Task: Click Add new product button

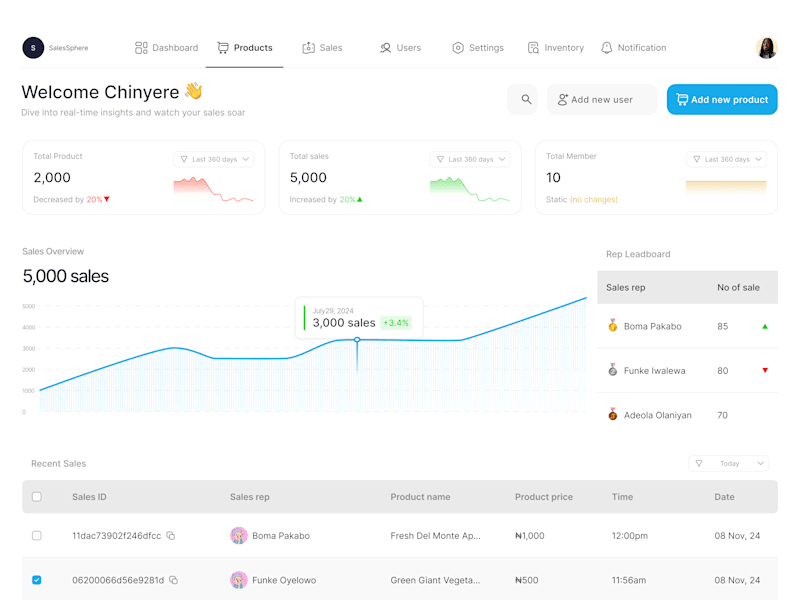Action: pos(722,99)
